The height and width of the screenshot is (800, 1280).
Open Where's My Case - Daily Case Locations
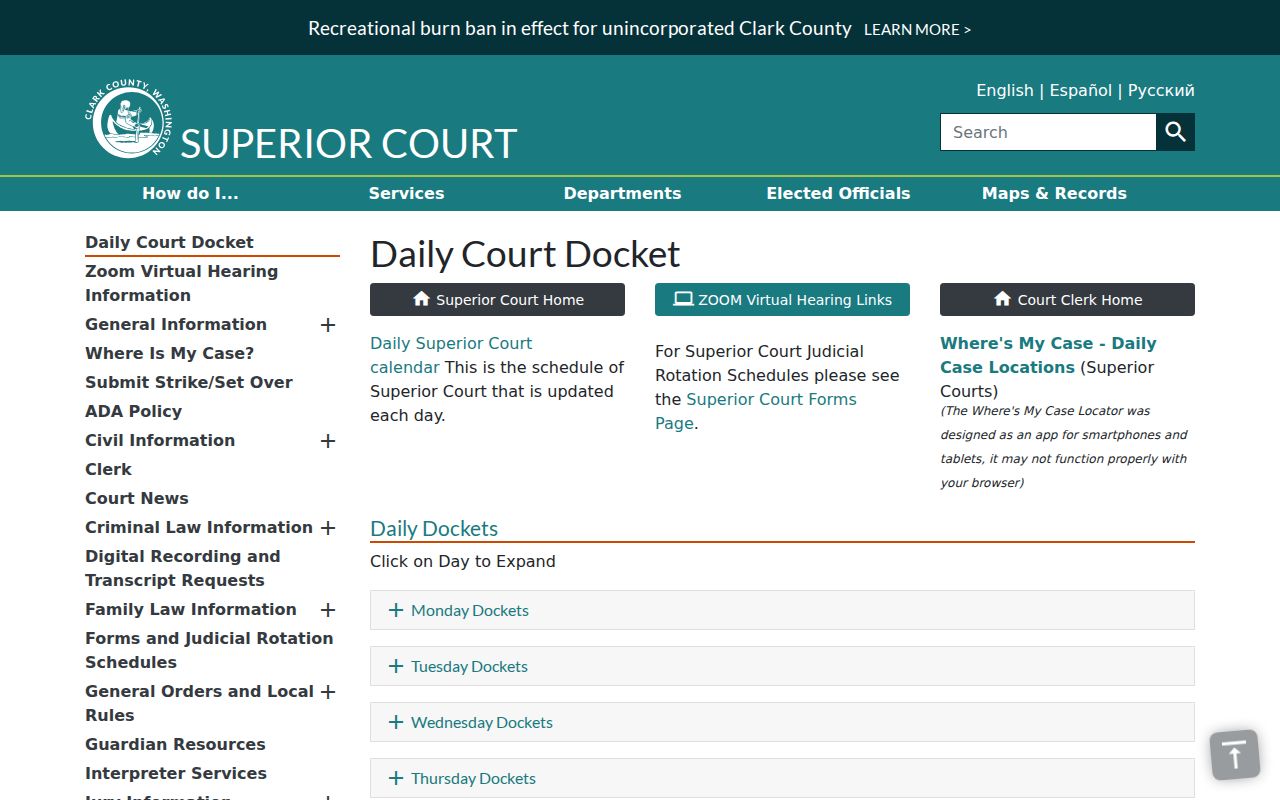click(x=1048, y=355)
